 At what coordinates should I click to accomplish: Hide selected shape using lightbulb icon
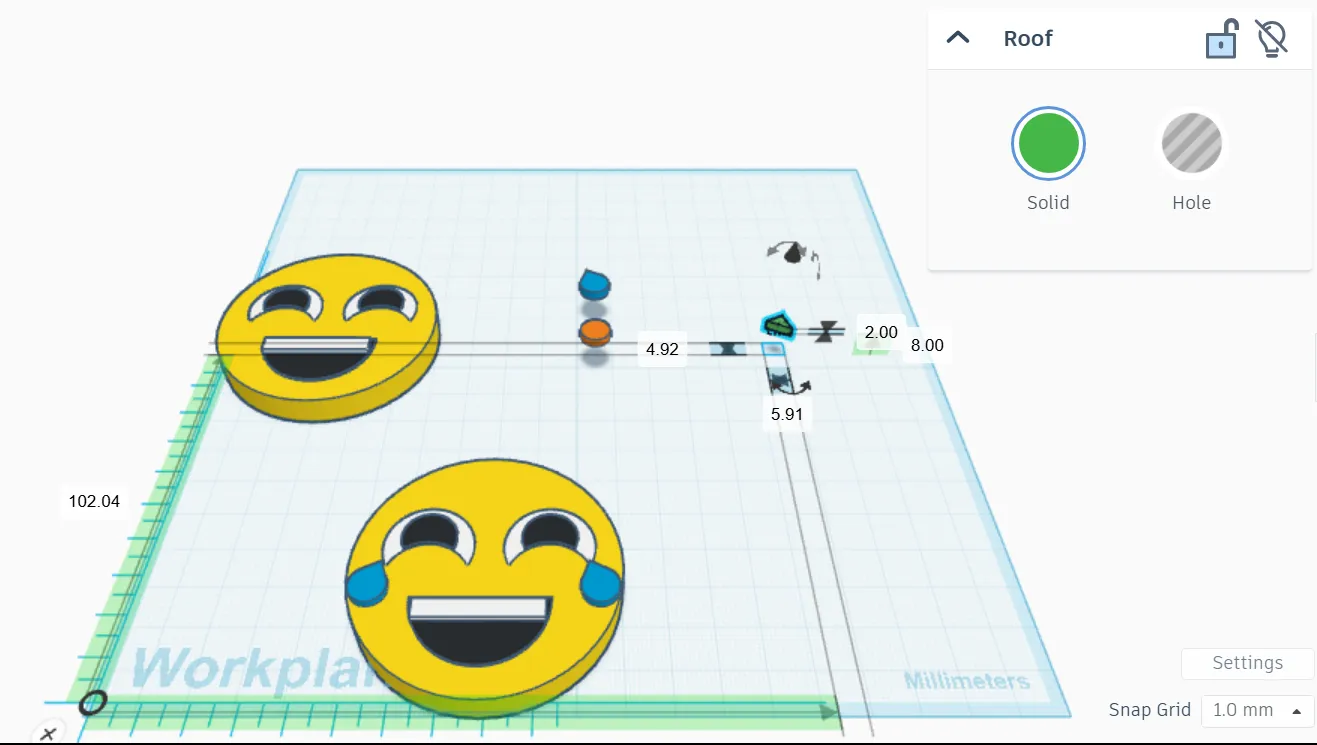pyautogui.click(x=1271, y=38)
